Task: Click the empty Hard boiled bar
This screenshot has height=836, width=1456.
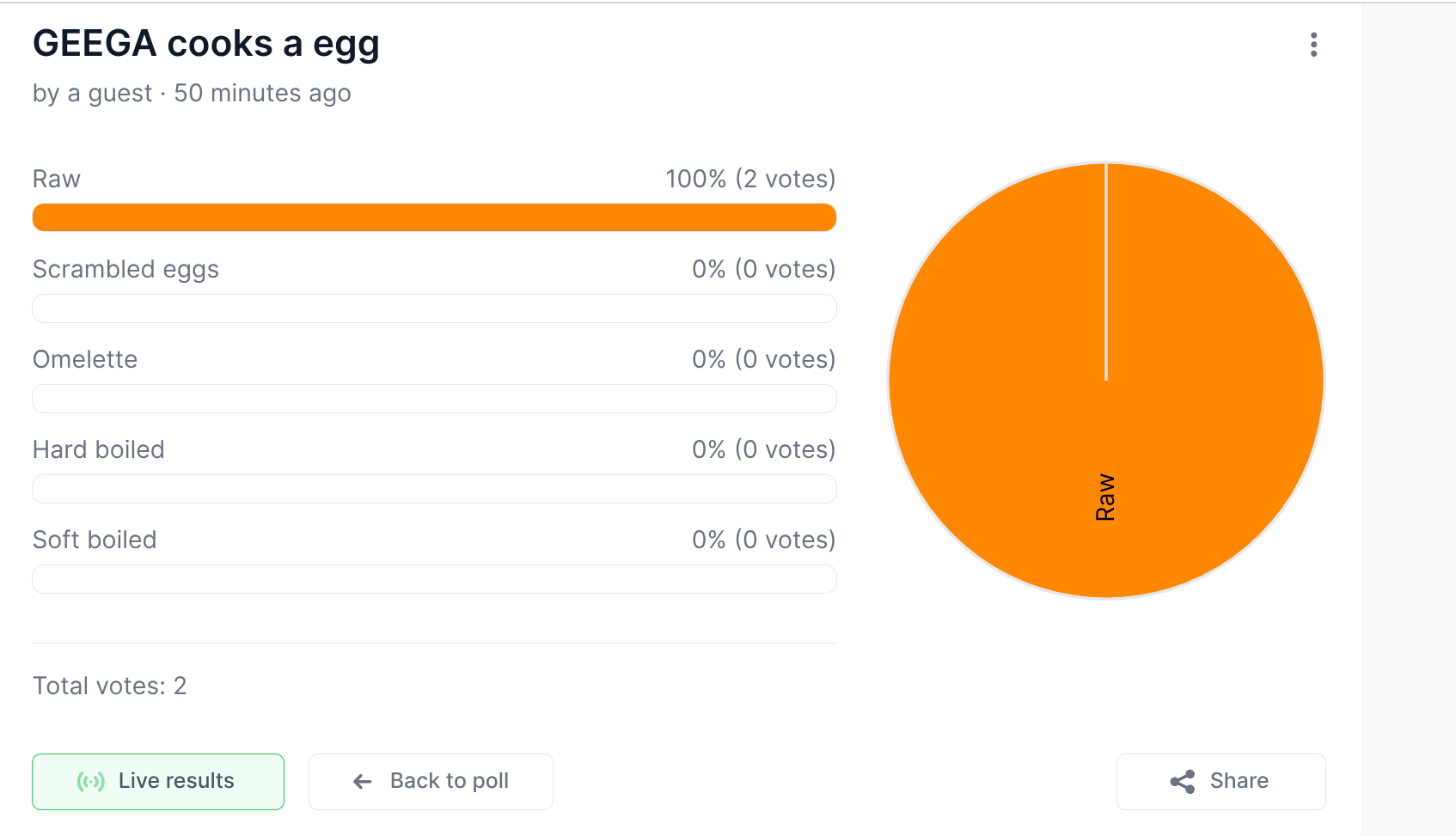Action: coord(434,489)
